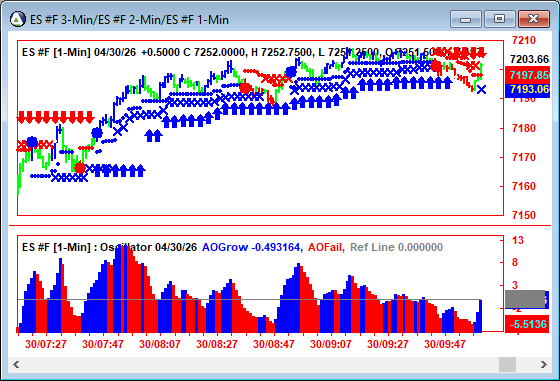560x381 pixels.
Task: Click the 30/09:27 time axis label
Action: pos(388,344)
